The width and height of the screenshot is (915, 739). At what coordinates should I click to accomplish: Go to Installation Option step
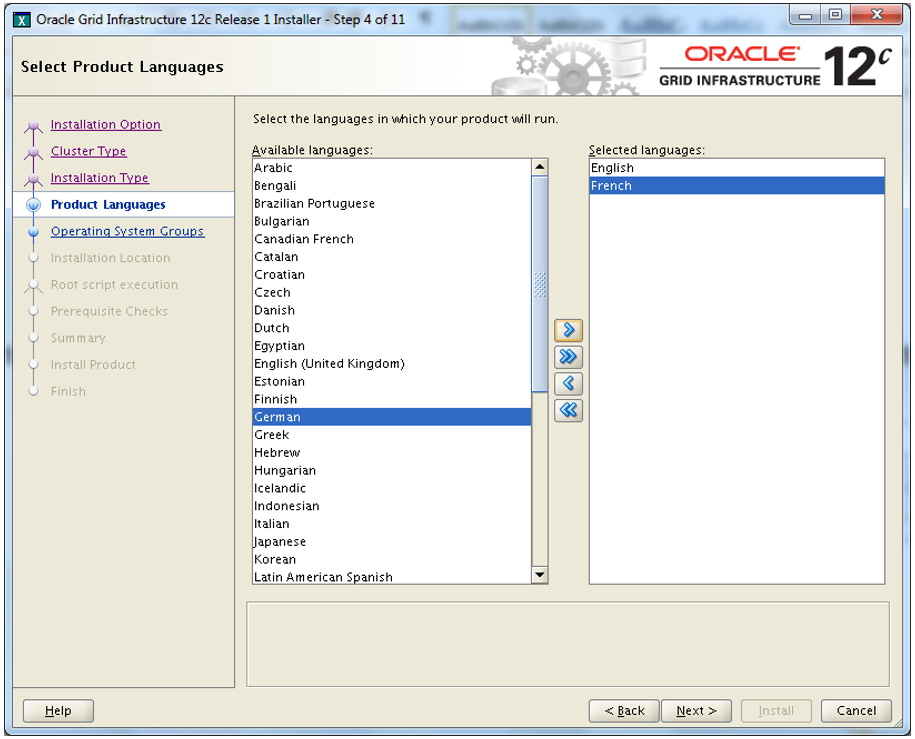click(106, 124)
